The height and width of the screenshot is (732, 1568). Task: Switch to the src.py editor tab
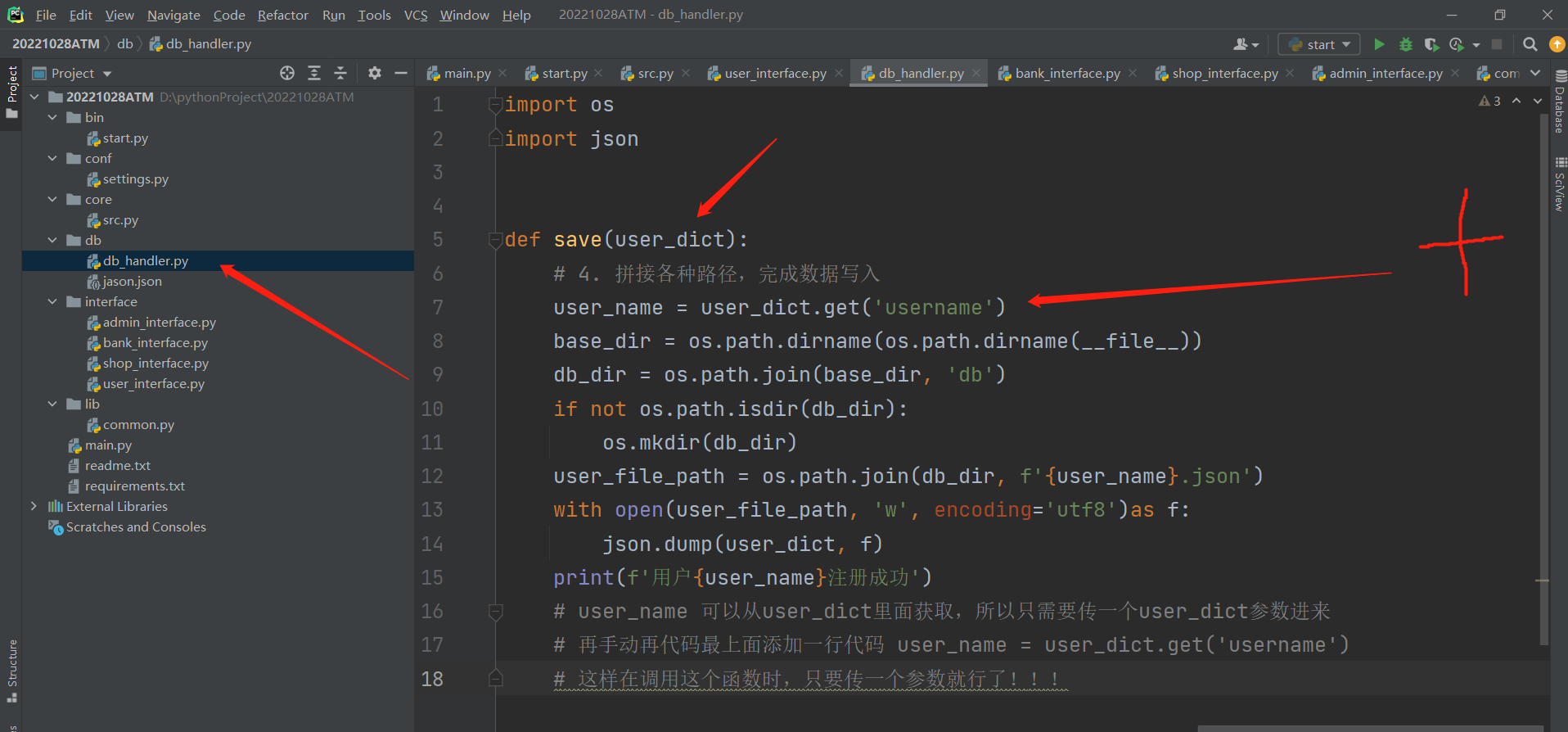pyautogui.click(x=656, y=73)
